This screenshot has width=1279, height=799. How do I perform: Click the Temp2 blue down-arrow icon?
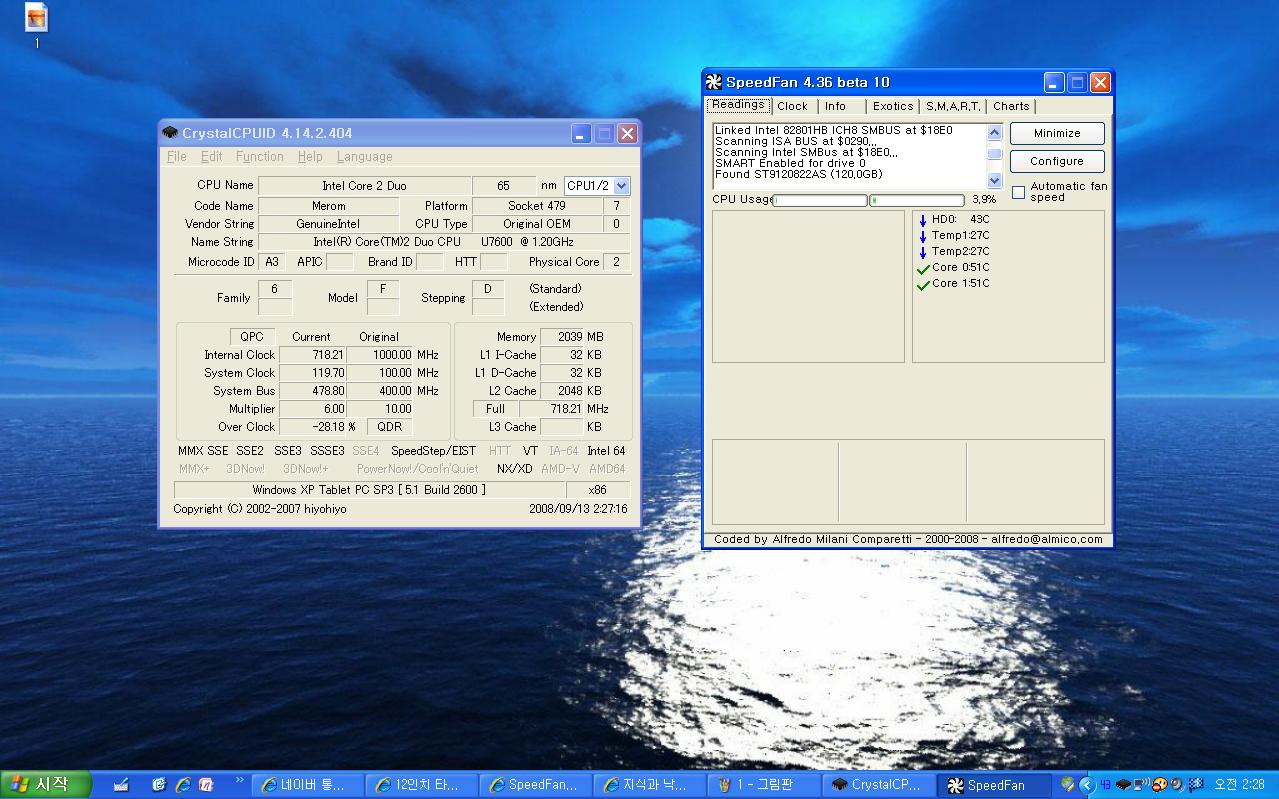coord(922,252)
